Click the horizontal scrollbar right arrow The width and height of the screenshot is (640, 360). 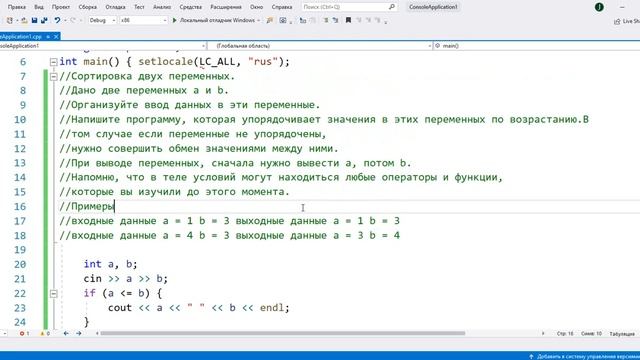tap(543, 333)
